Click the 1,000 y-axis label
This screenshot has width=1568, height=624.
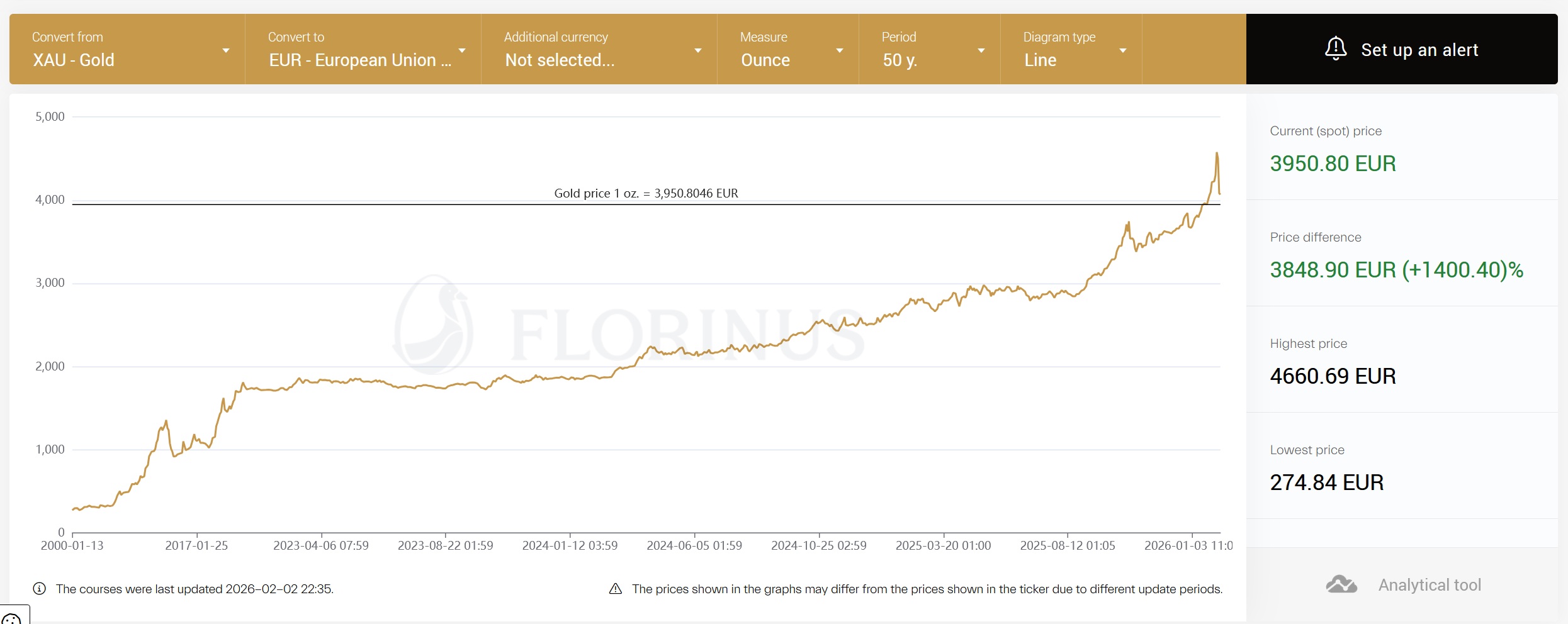(50, 449)
